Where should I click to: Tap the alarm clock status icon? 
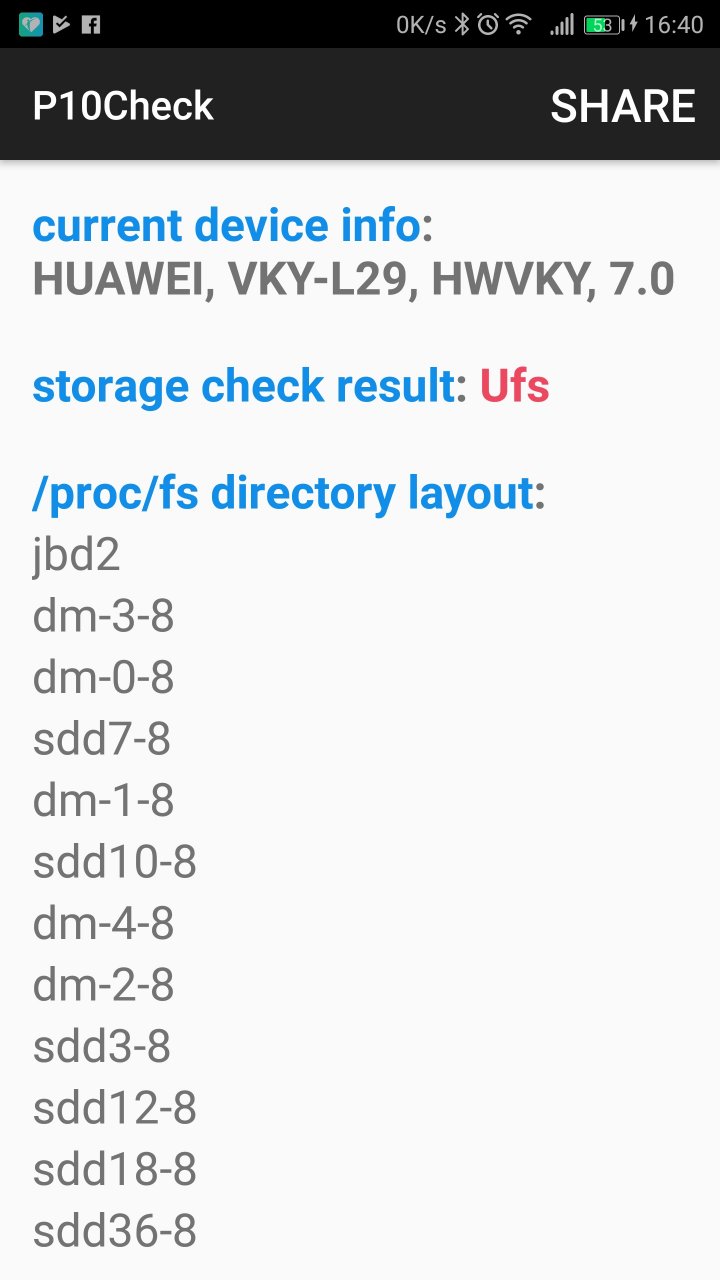488,24
